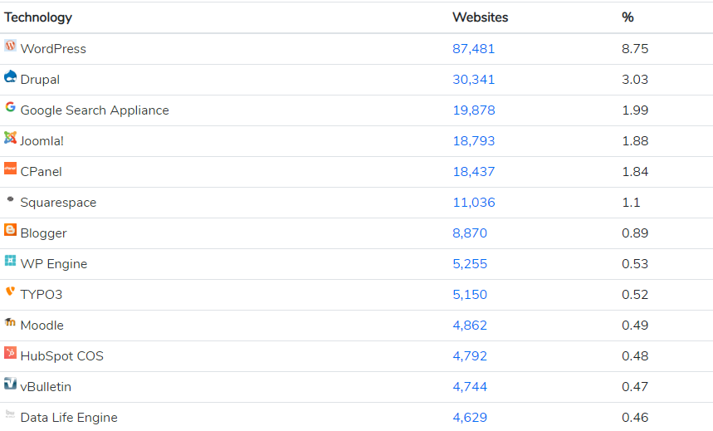The image size is (713, 431).
Task: Click the orange CPanel icon
Action: click(10, 169)
